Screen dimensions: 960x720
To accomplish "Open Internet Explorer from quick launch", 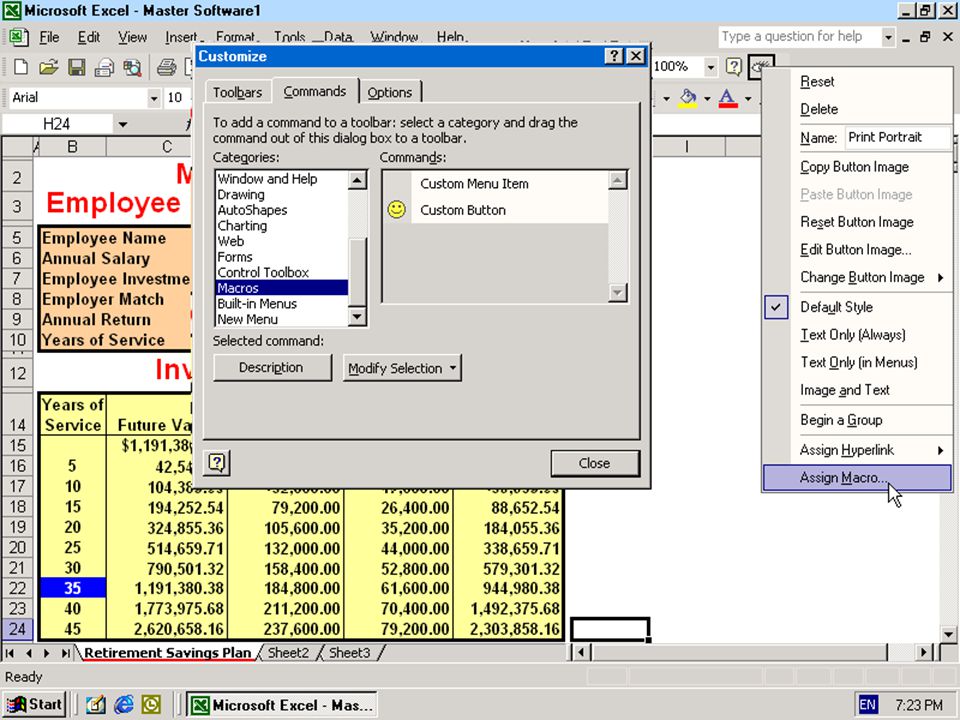I will tap(123, 704).
